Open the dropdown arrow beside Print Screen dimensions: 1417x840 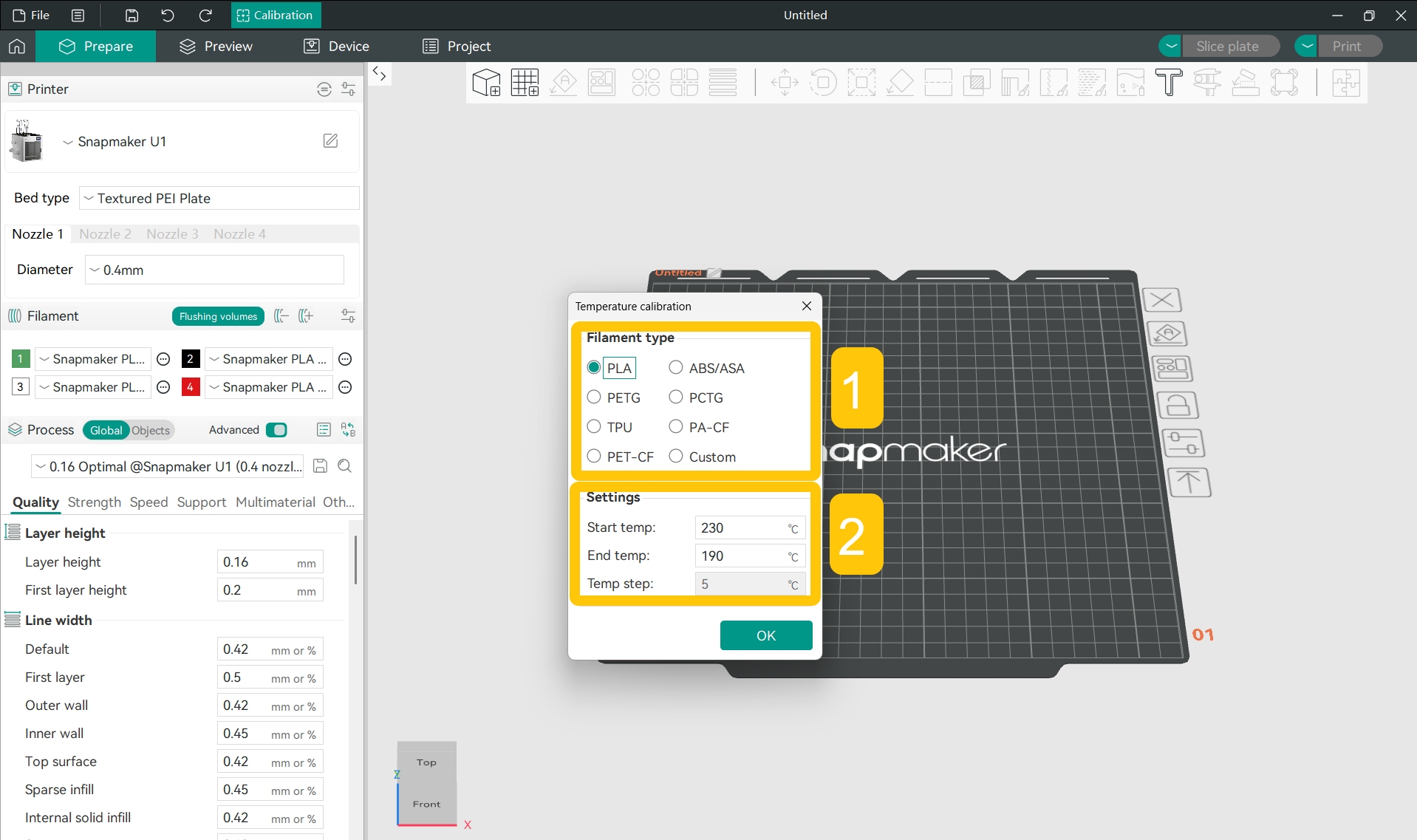(x=1307, y=46)
